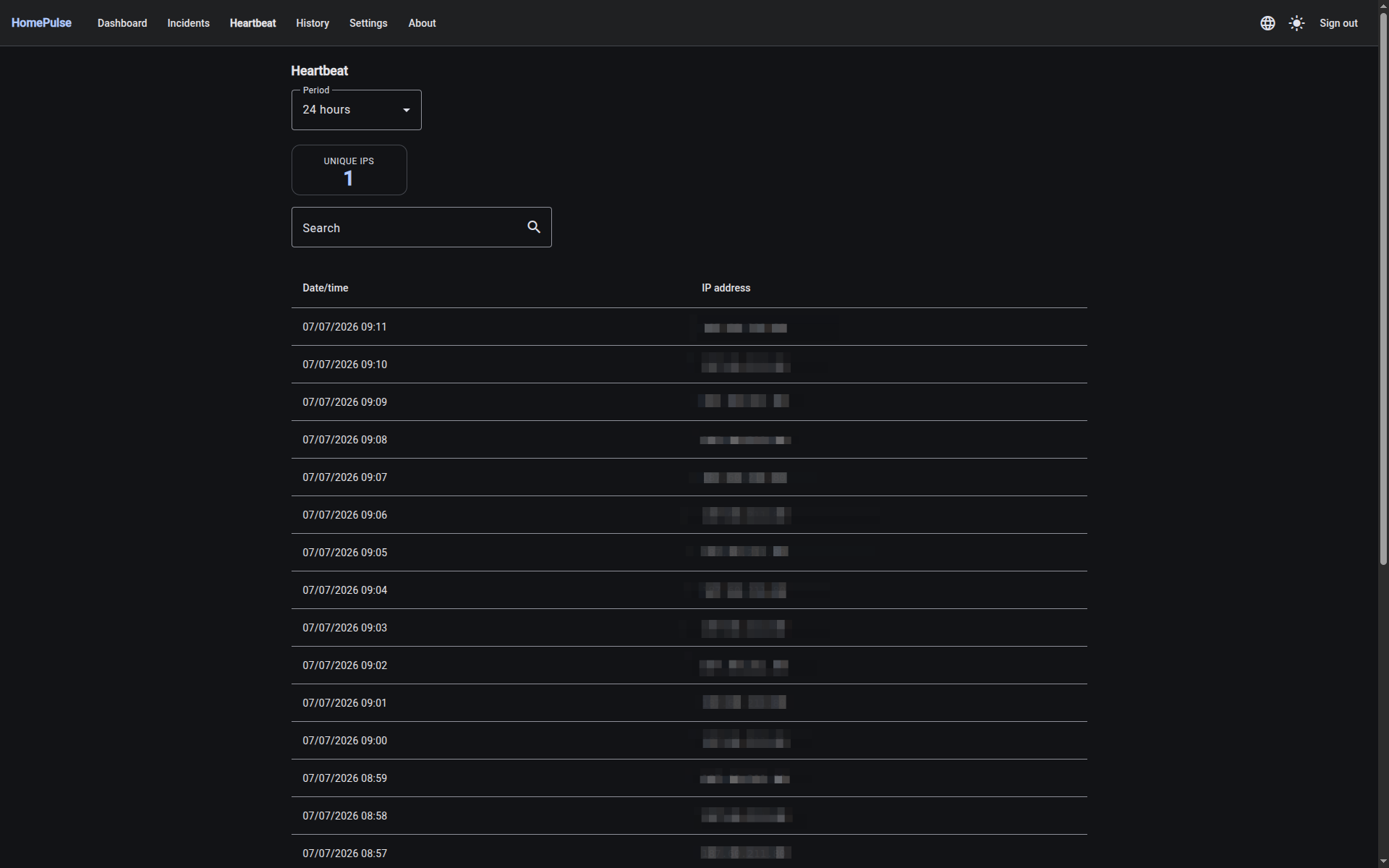Select row 07/07/2026 09:00
This screenshot has width=1389, height=868.
[689, 741]
